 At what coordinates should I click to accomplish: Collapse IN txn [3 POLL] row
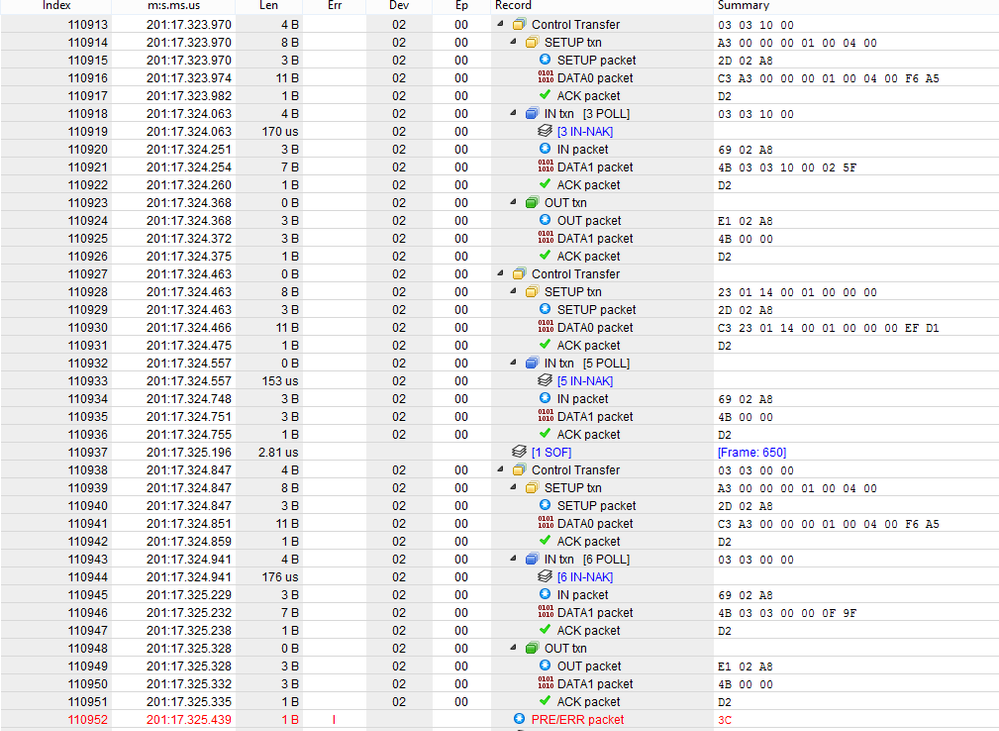pos(513,113)
